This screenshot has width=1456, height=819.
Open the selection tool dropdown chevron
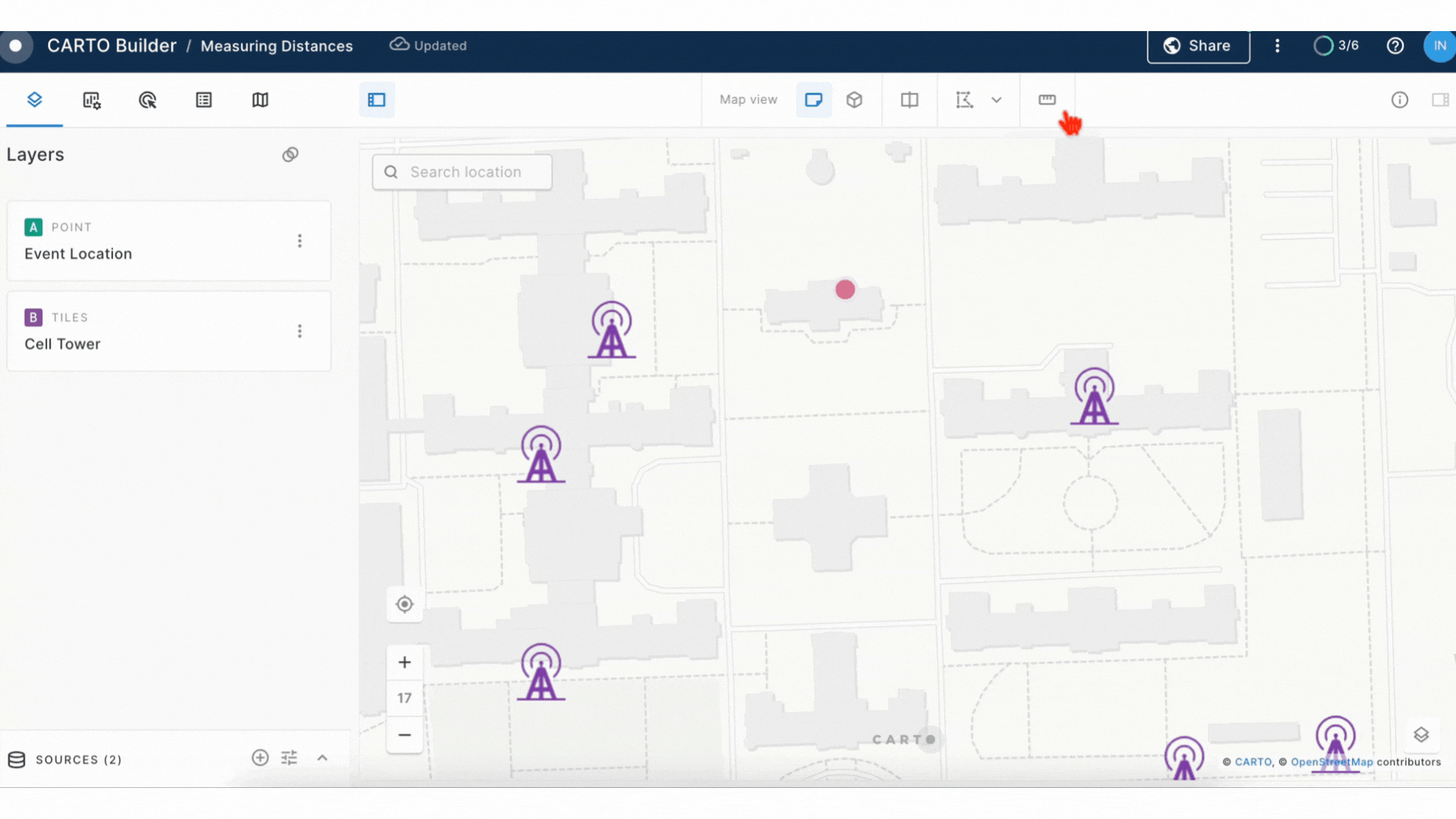[996, 99]
